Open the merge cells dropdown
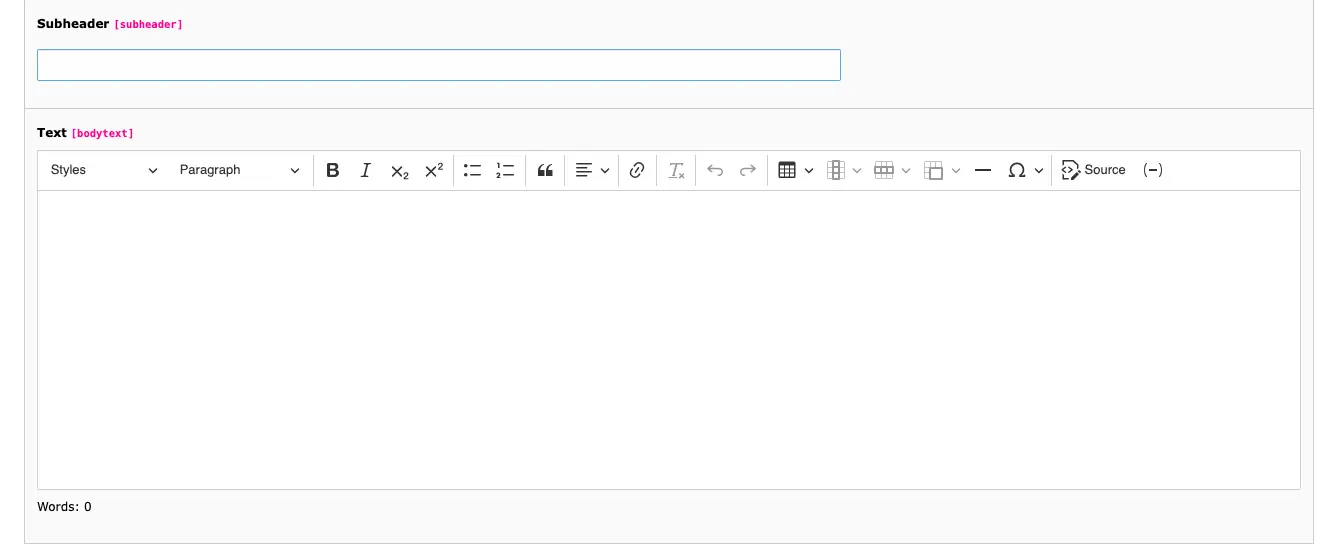Viewport: 1338px width, 559px height. click(942, 170)
